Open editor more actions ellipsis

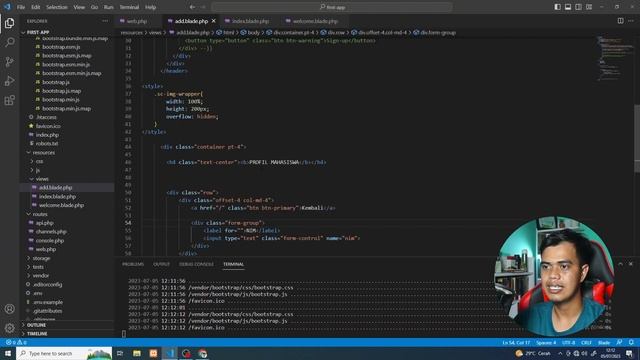tap(631, 21)
